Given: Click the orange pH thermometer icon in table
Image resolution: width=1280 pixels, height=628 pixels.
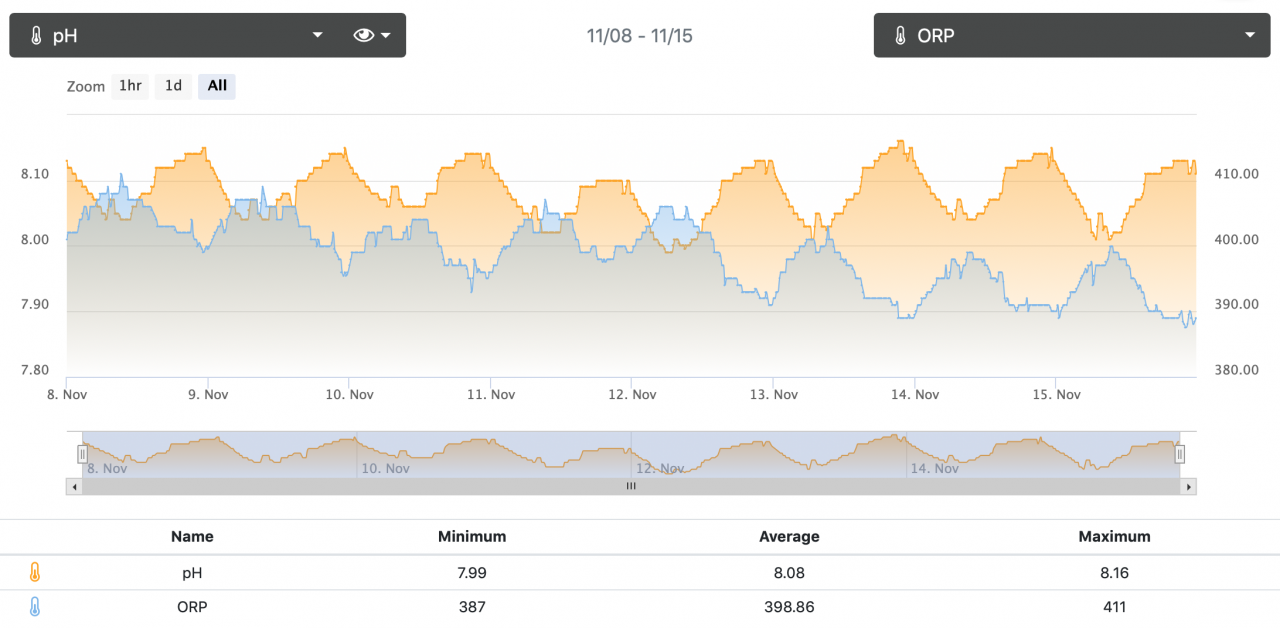Looking at the screenshot, I should 35,573.
